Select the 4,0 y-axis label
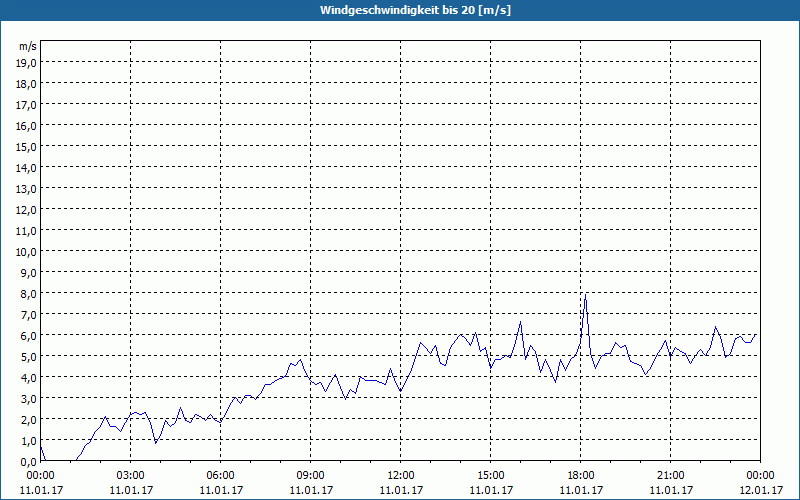Screen dimensions: 800x500 point(29,378)
